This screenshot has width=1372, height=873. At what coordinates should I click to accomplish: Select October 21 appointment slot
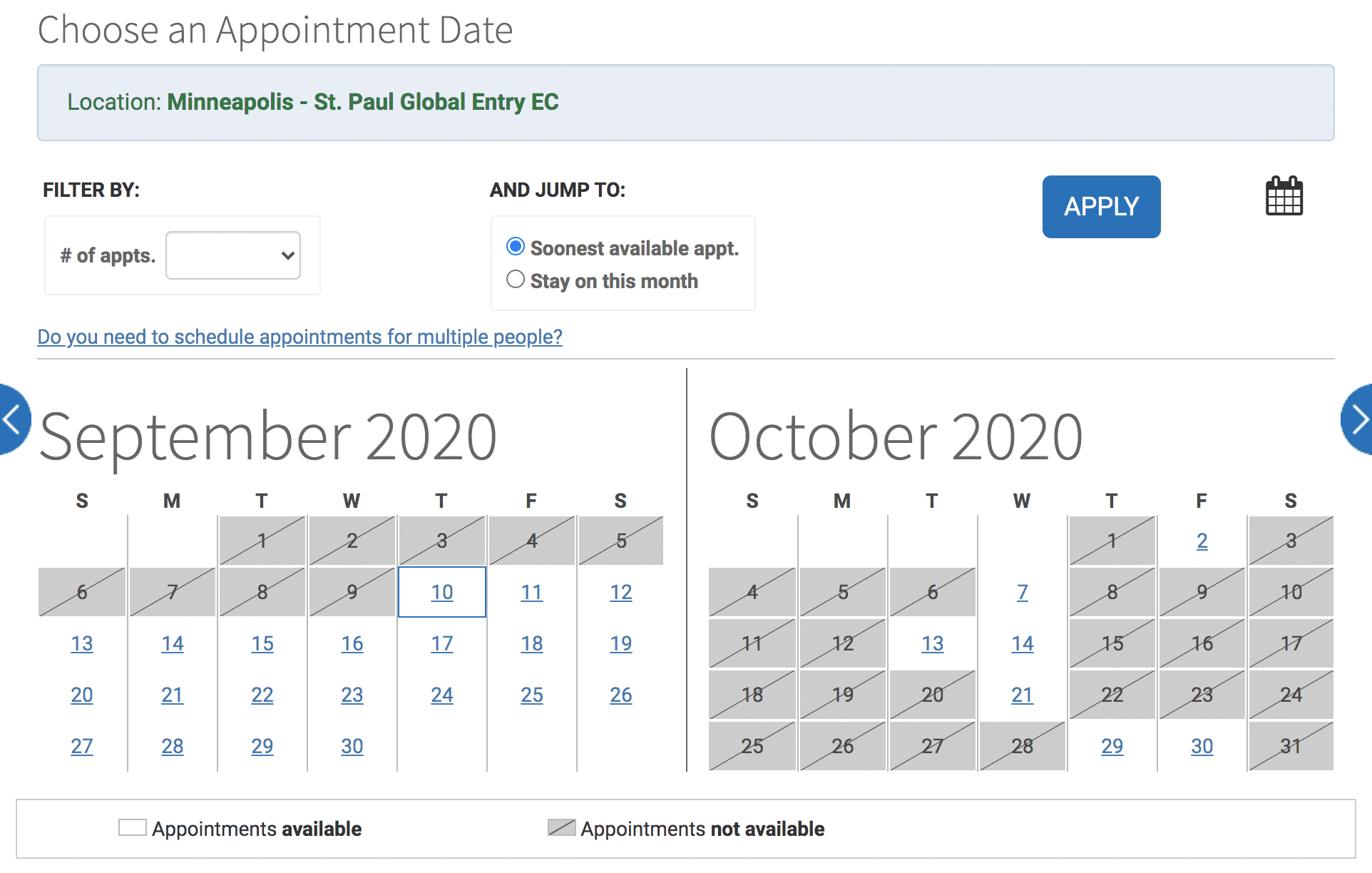pos(1022,694)
